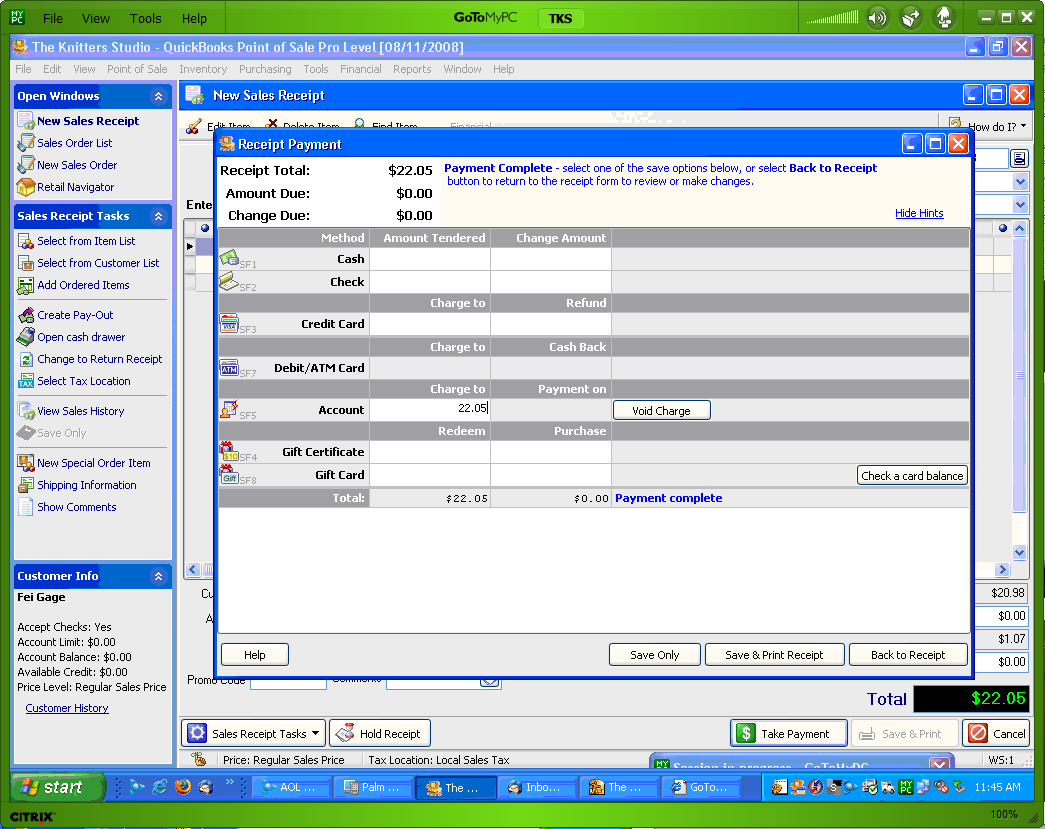Click the Change to Return Receipt icon
The width and height of the screenshot is (1045, 829).
pos(26,359)
